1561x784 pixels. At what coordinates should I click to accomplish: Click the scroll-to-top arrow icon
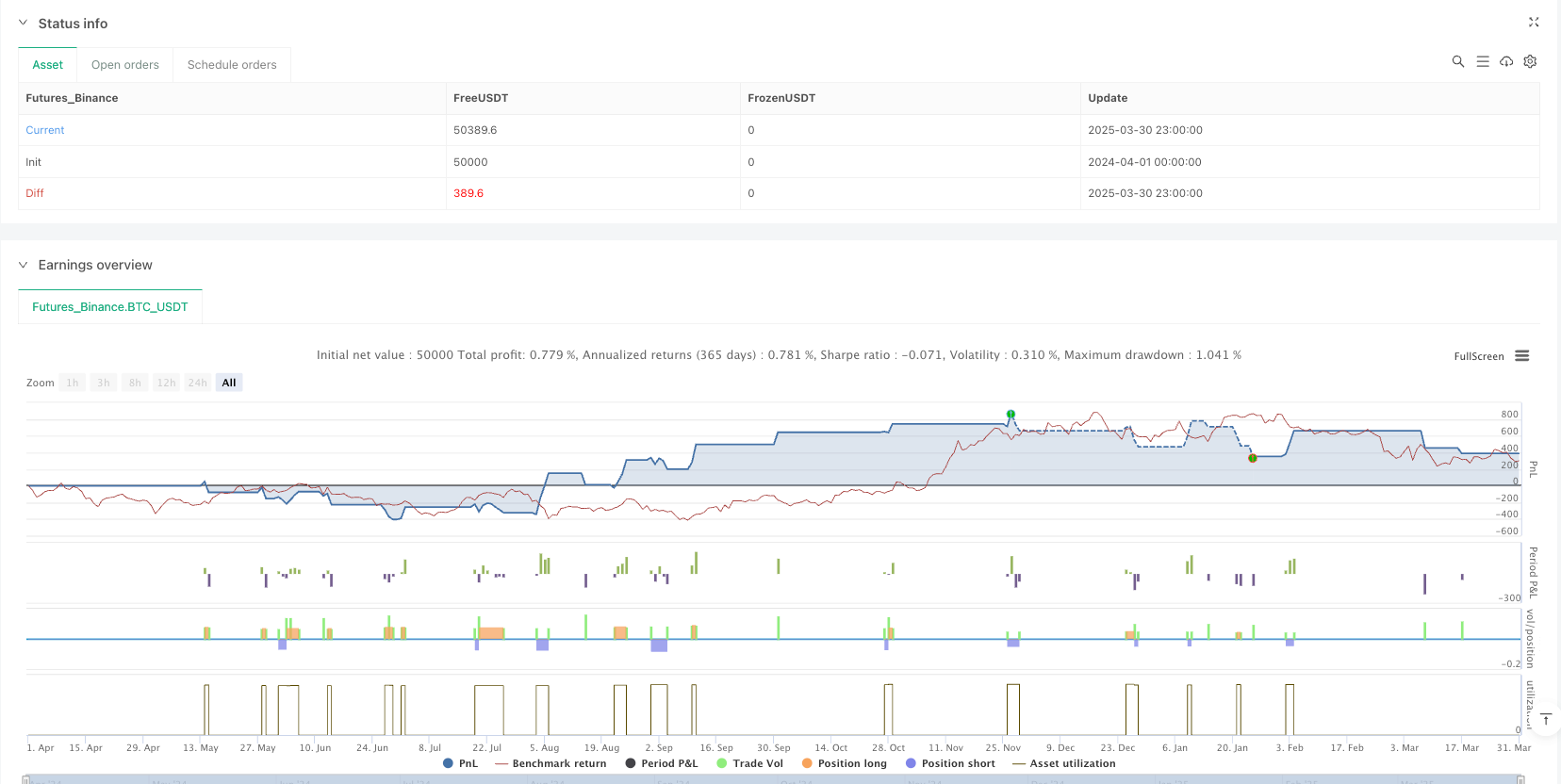click(1546, 720)
